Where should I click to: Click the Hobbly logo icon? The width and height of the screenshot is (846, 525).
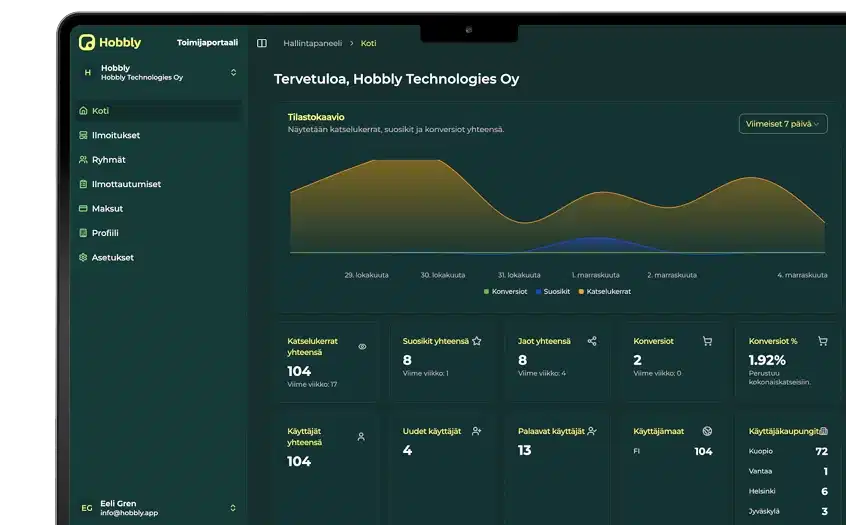click(x=86, y=42)
